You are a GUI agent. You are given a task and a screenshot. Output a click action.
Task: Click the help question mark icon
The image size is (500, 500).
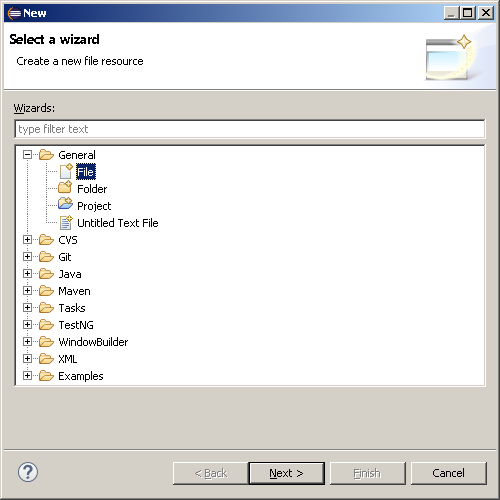tap(28, 472)
